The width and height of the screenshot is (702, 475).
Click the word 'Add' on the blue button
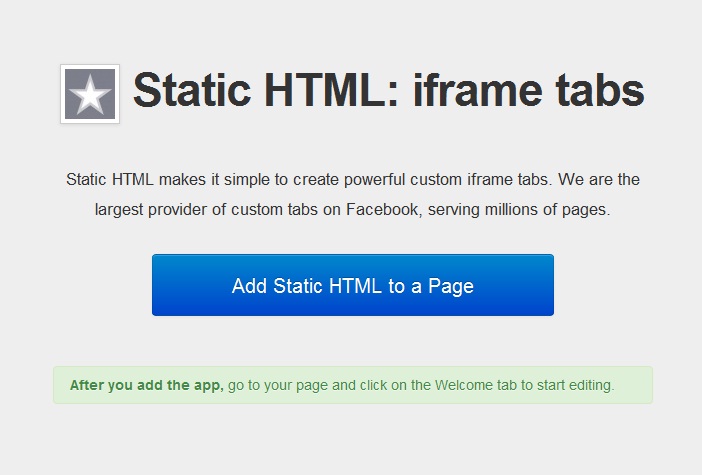coord(250,286)
